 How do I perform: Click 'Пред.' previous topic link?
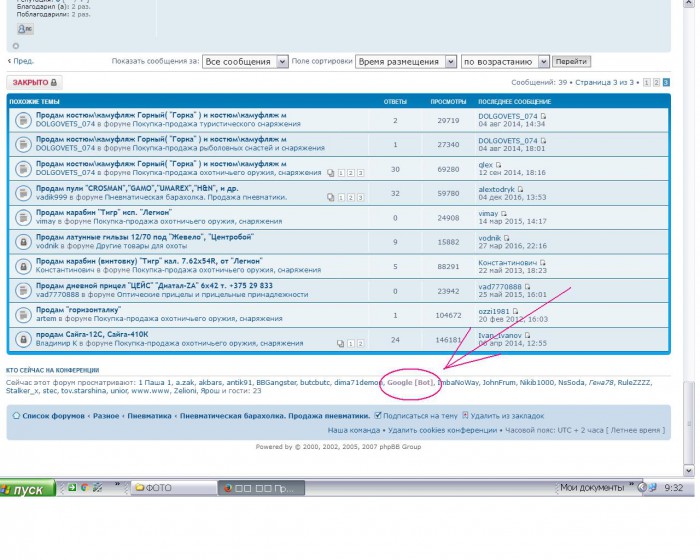[21, 61]
